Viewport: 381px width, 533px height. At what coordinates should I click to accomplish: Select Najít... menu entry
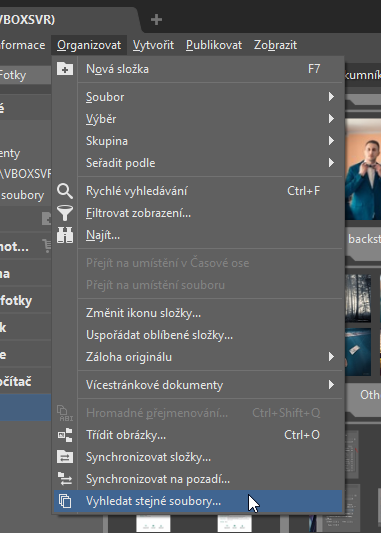(x=198, y=235)
